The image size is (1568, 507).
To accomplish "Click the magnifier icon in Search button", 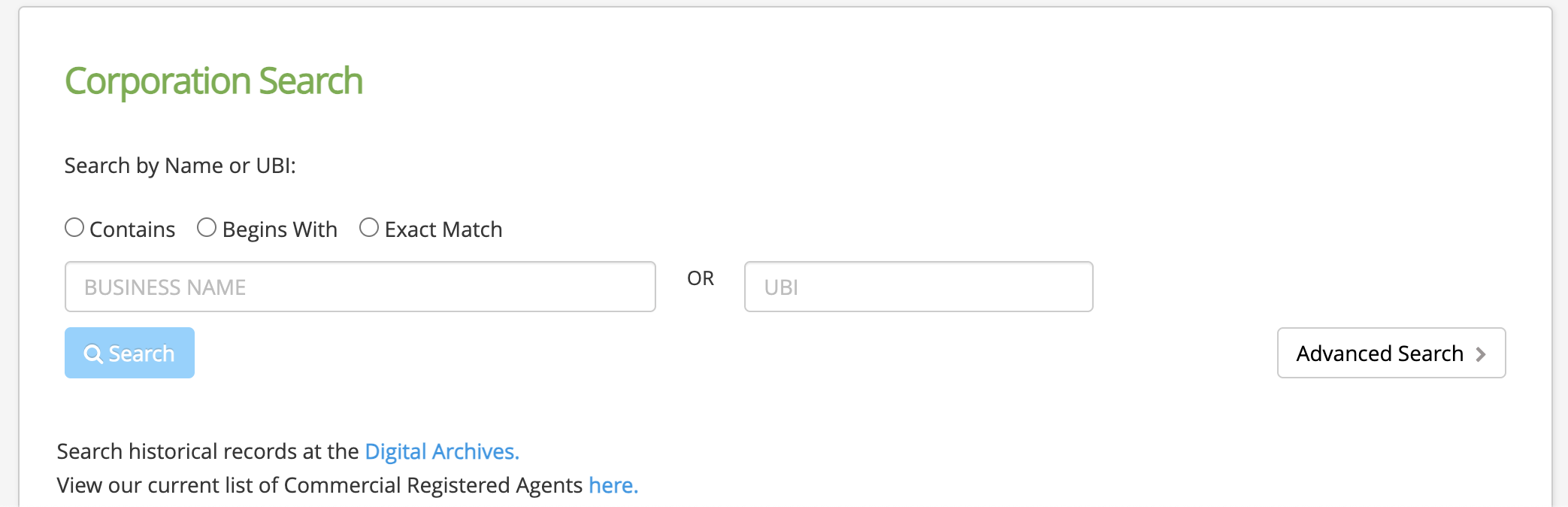I will tap(93, 354).
